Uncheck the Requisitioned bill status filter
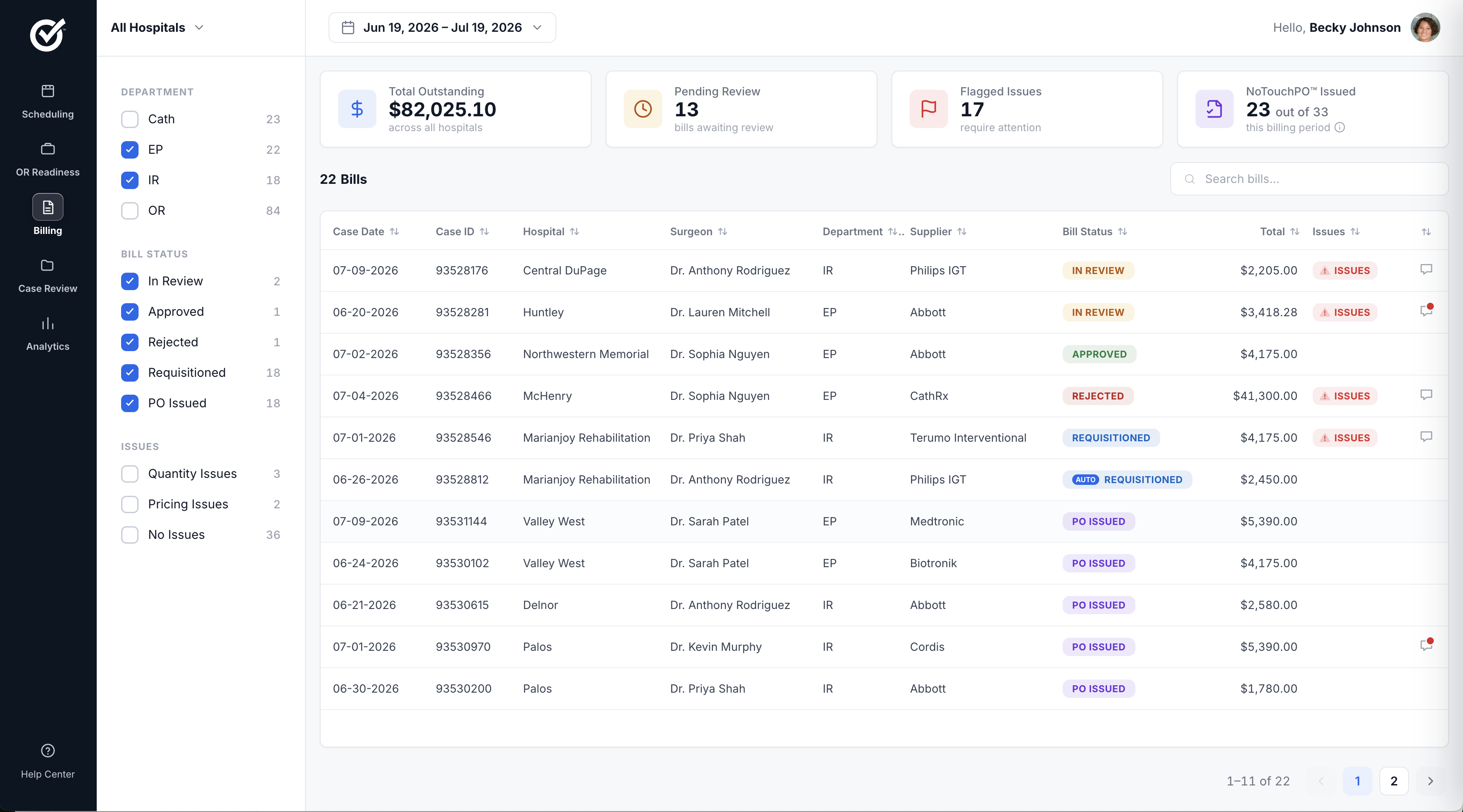The height and width of the screenshot is (812, 1463). point(129,372)
